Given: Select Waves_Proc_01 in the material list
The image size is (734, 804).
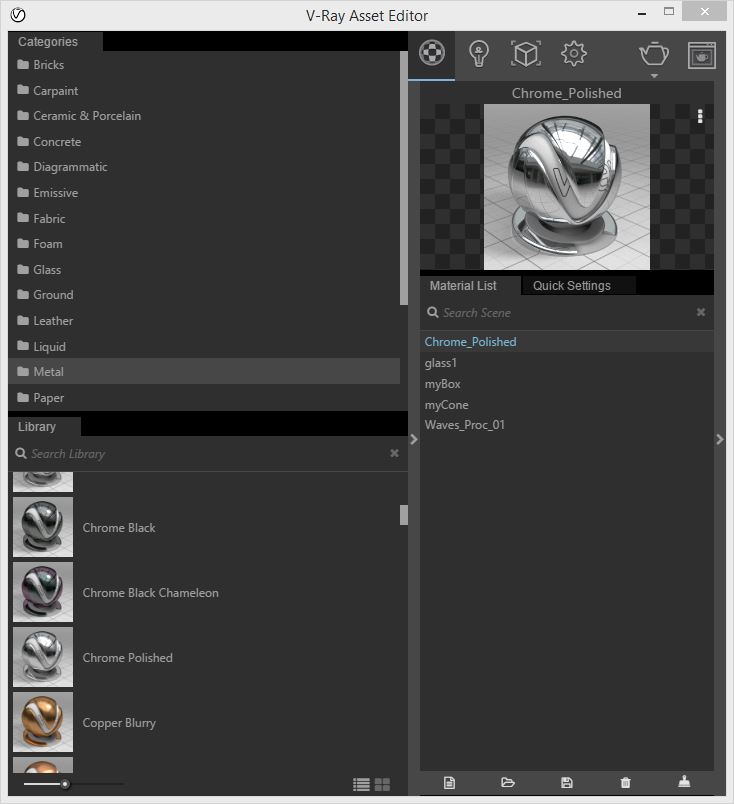Looking at the screenshot, I should [x=567, y=425].
